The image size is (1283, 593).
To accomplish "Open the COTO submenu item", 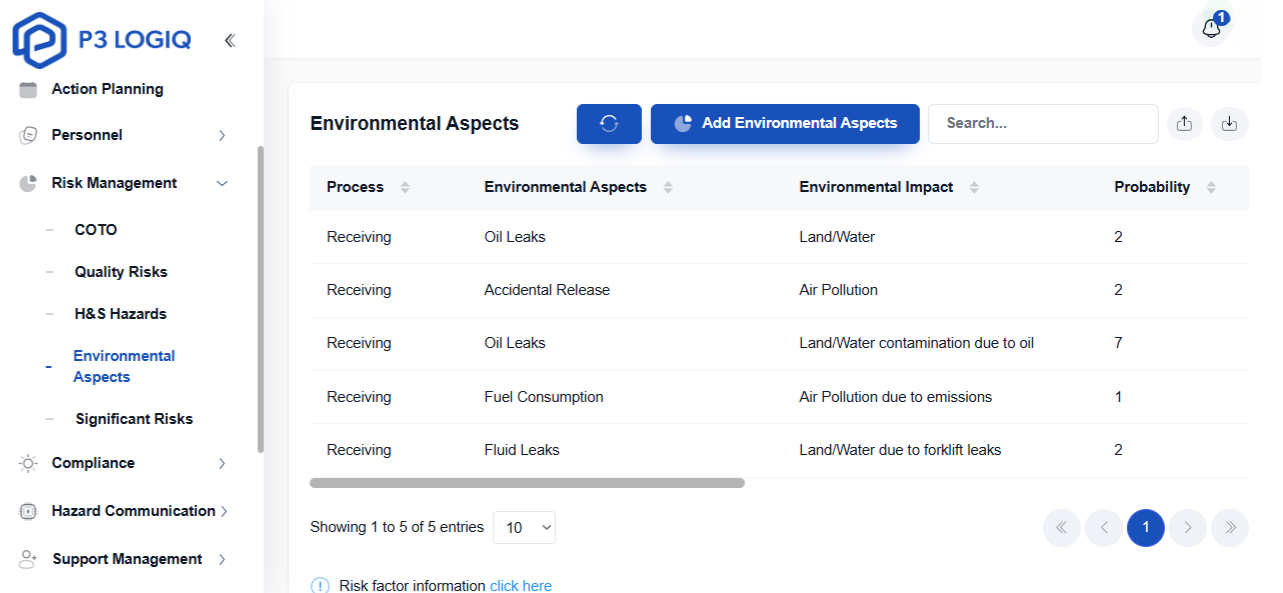I will 96,230.
